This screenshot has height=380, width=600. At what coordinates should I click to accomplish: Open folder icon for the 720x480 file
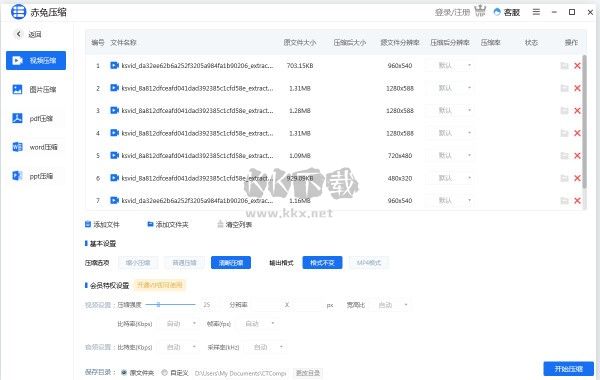564,156
